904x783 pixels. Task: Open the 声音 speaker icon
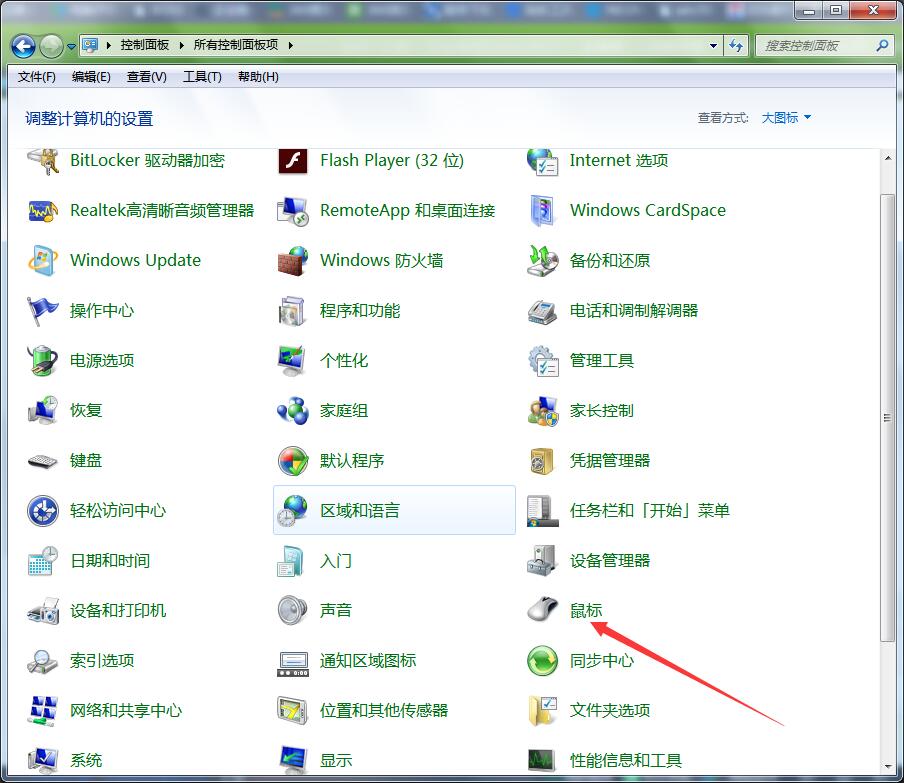click(293, 610)
